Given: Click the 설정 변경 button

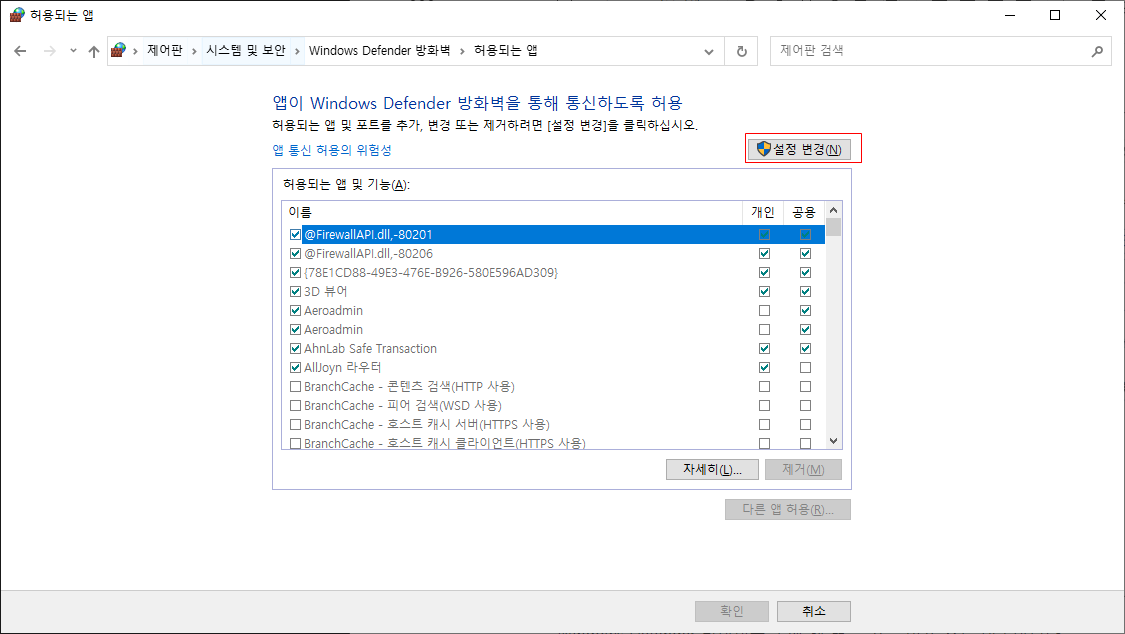Looking at the screenshot, I should tap(799, 149).
